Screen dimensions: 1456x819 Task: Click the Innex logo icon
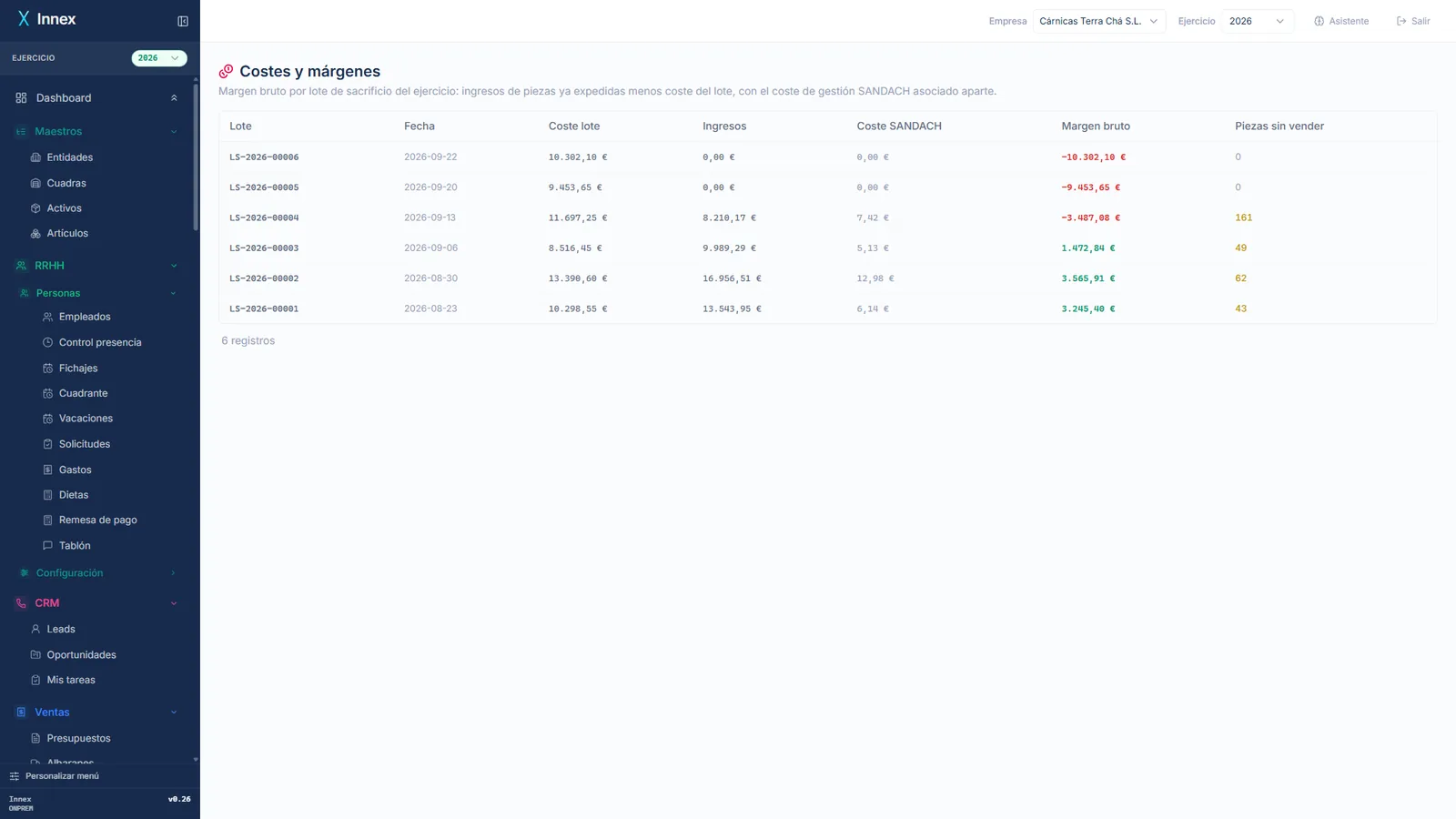point(24,19)
